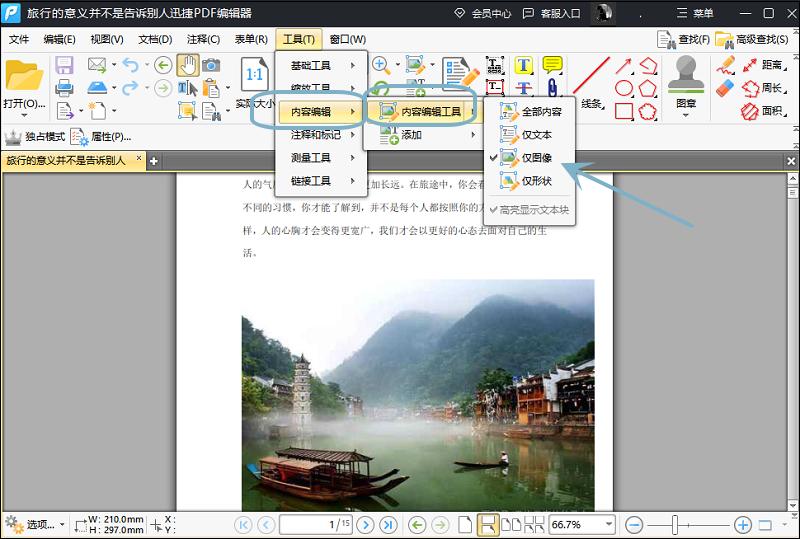Select the Perimeter (周长) measuring tool

[x=764, y=88]
